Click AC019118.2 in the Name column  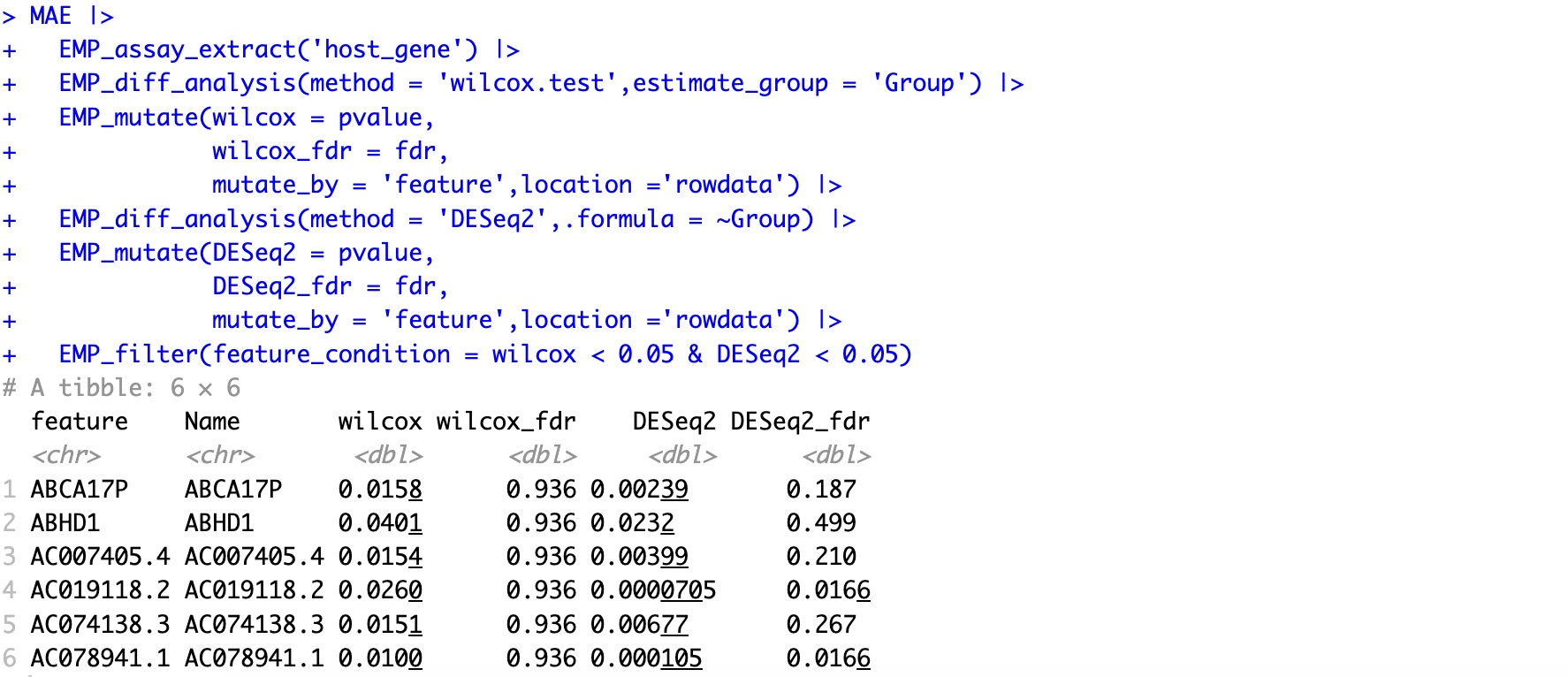pyautogui.click(x=254, y=590)
